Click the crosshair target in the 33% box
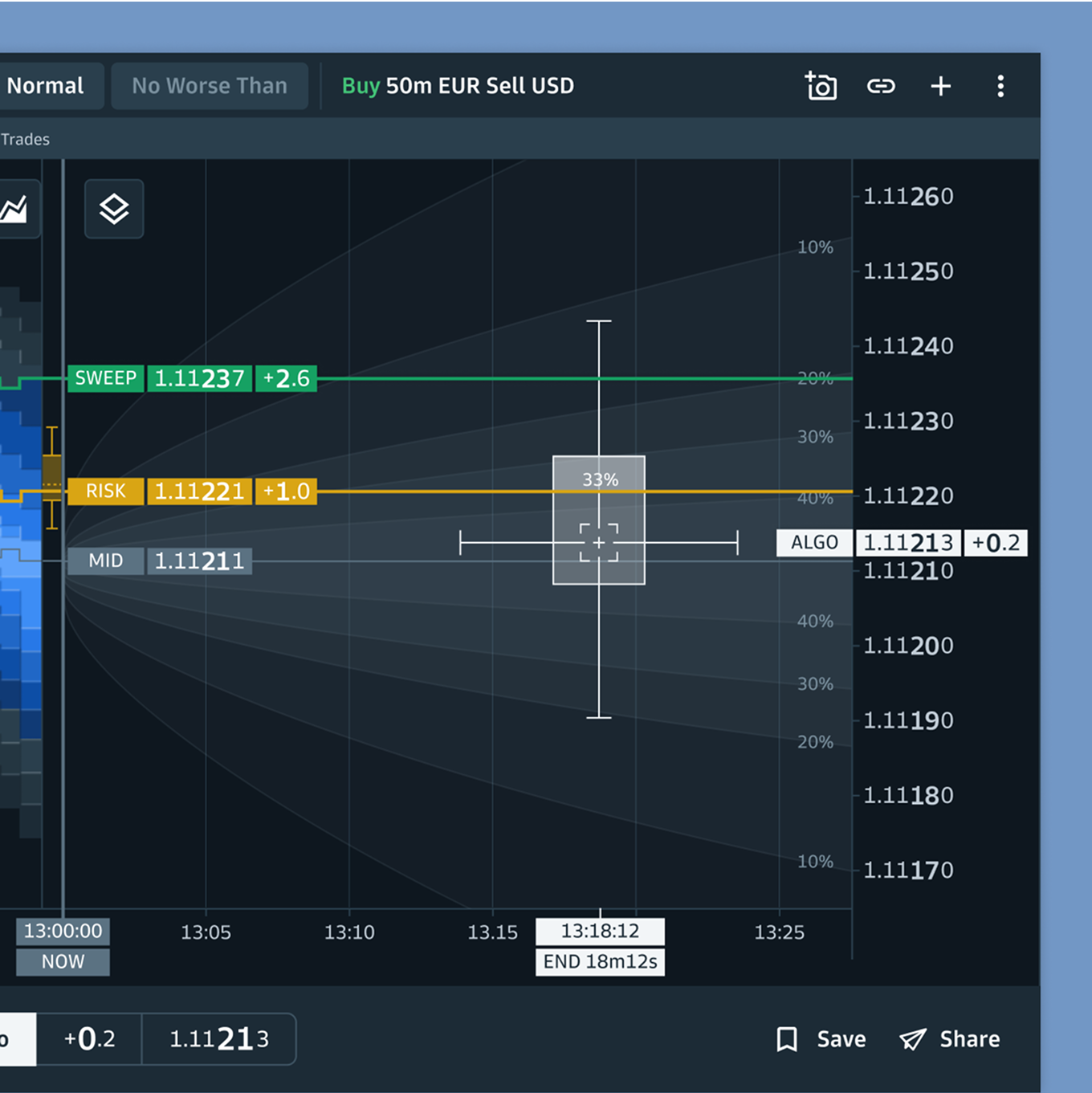This screenshot has height=1093, width=1092. (599, 542)
